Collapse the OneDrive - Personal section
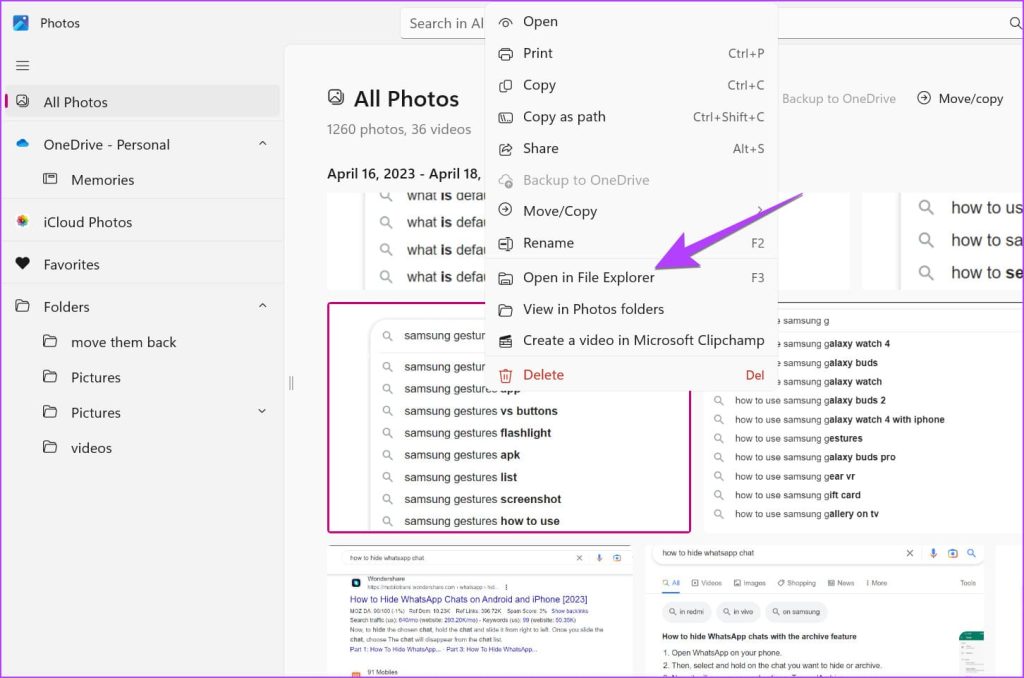 tap(263, 143)
